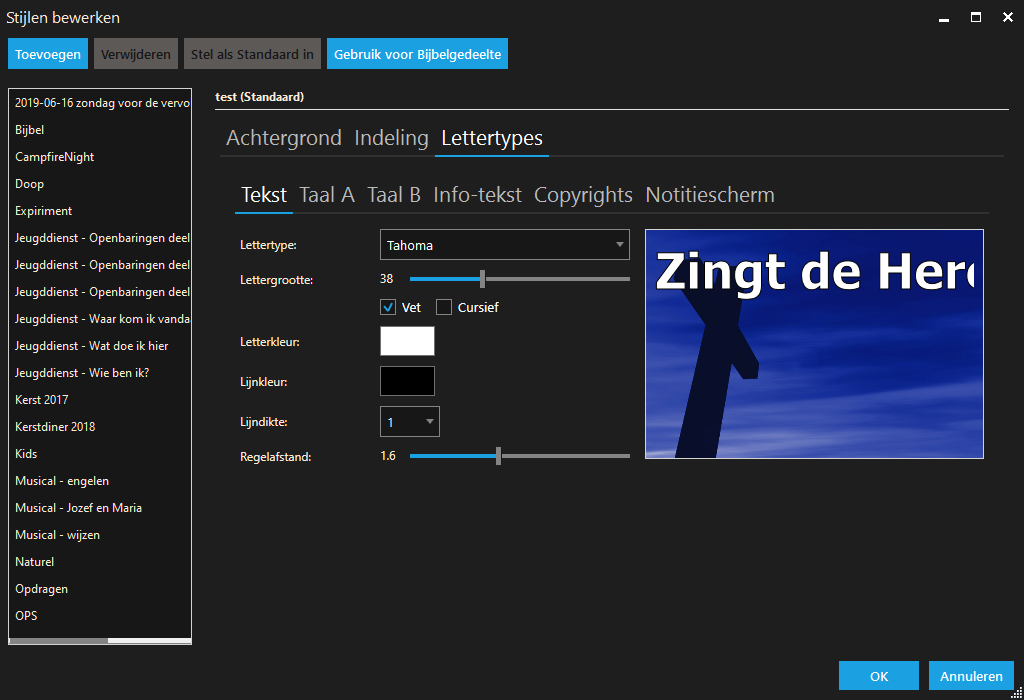Viewport: 1024px width, 700px height.
Task: Confirm with the OK button
Action: click(x=878, y=676)
